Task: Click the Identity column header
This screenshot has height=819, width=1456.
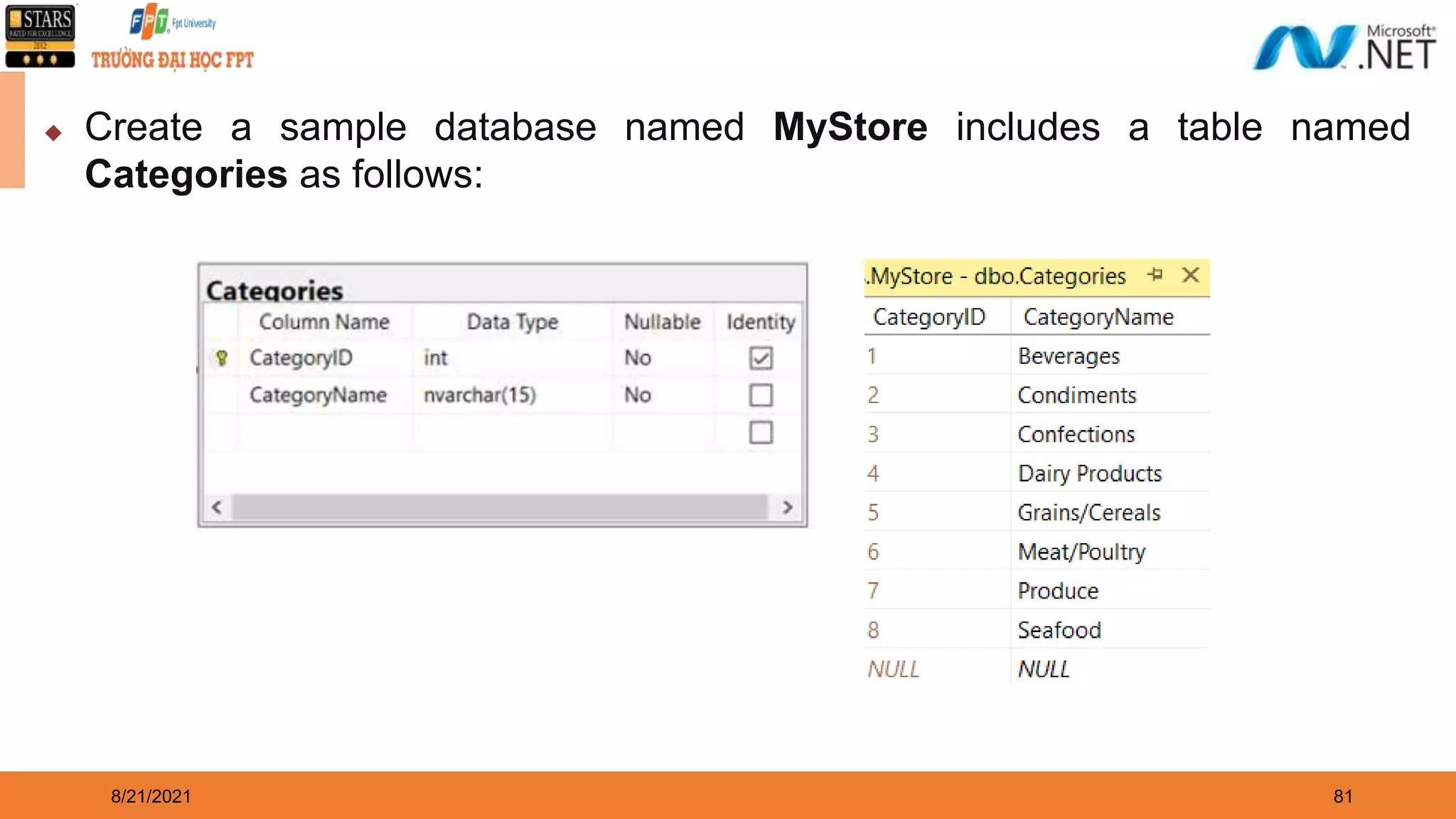Action: click(x=761, y=322)
